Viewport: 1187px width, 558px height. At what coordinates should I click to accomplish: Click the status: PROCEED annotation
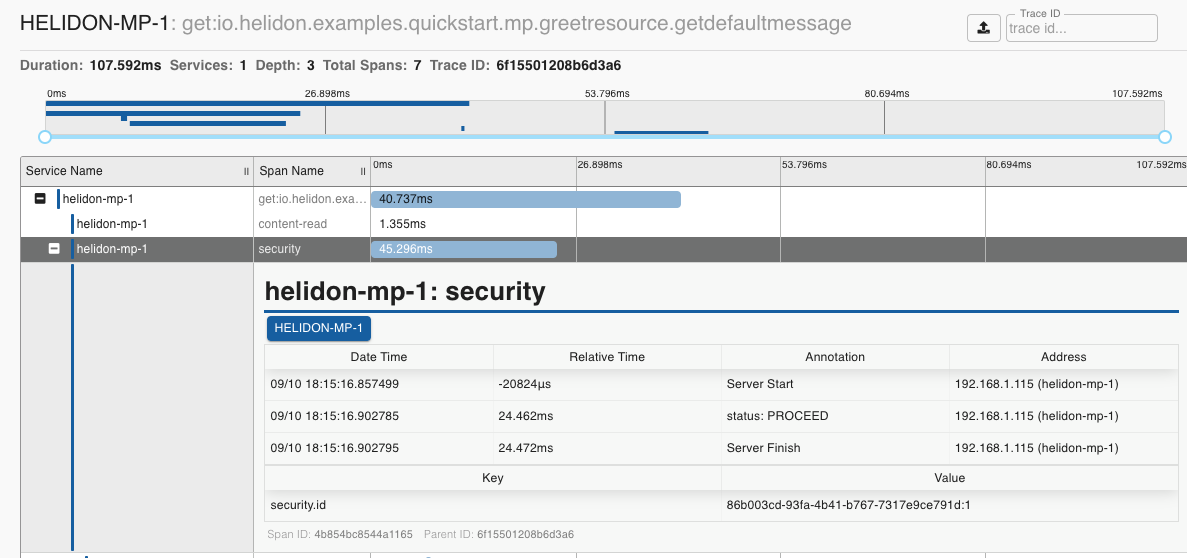click(x=777, y=416)
